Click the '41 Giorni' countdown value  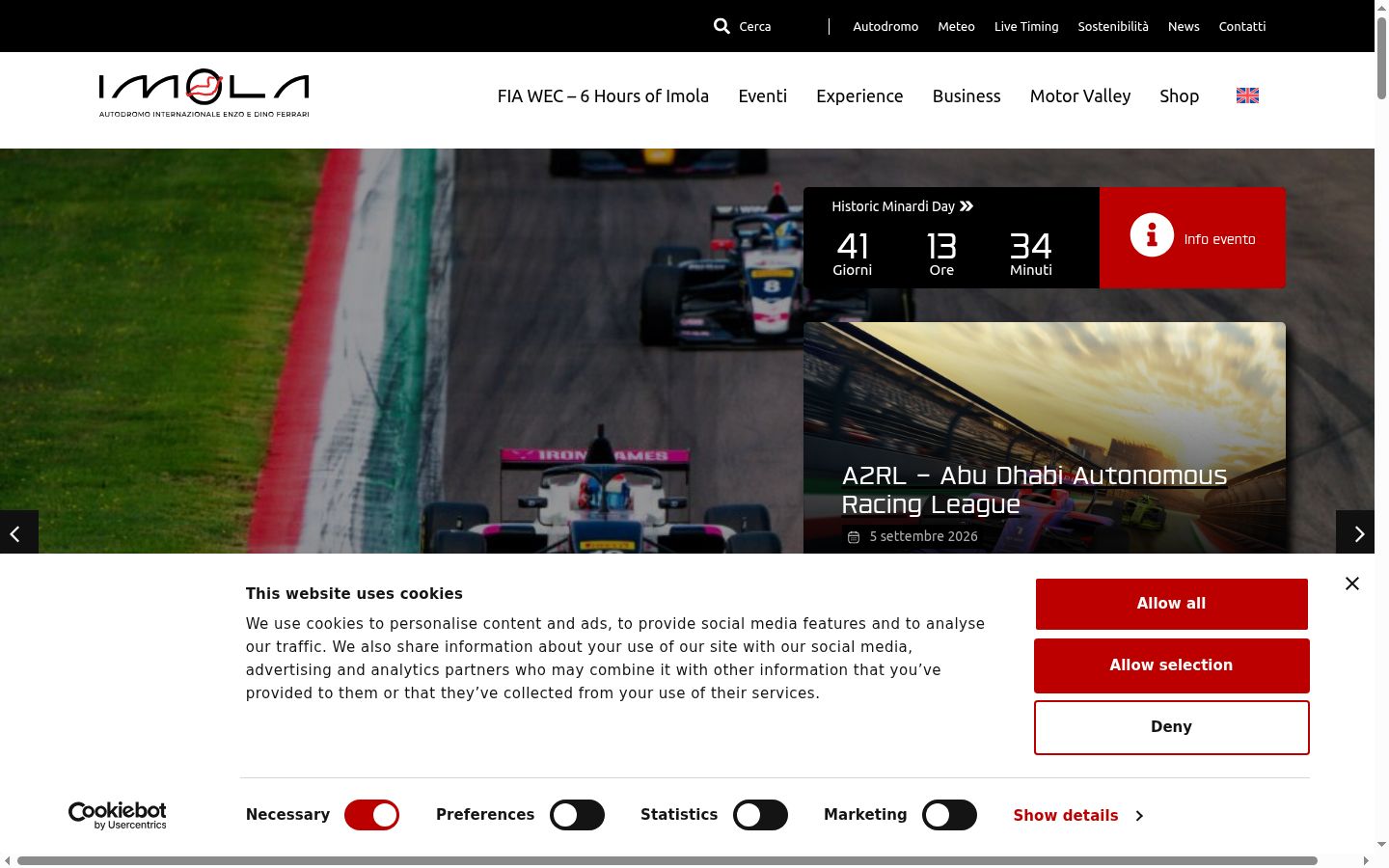(x=853, y=254)
